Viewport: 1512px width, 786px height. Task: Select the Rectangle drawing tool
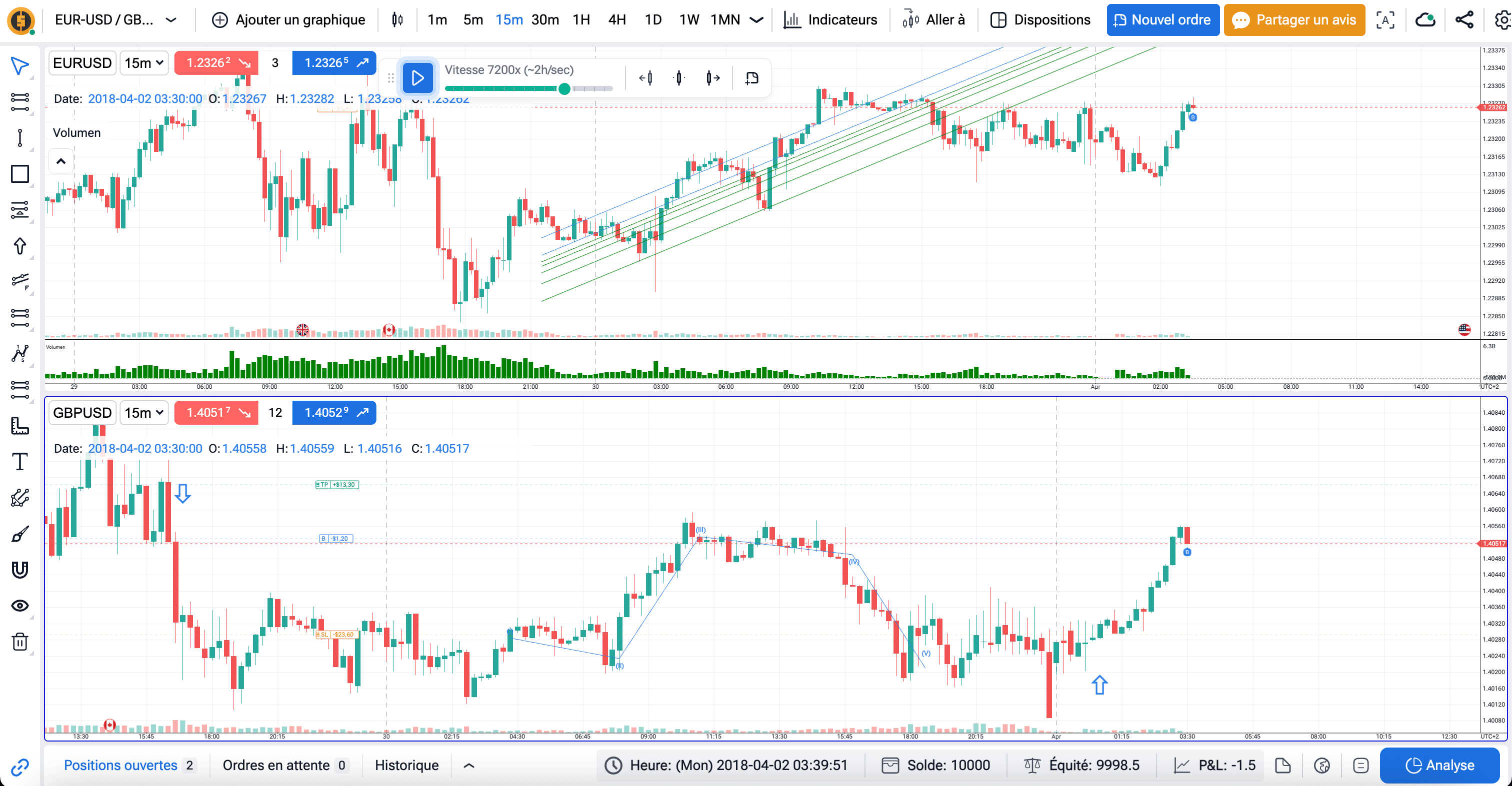(20, 173)
